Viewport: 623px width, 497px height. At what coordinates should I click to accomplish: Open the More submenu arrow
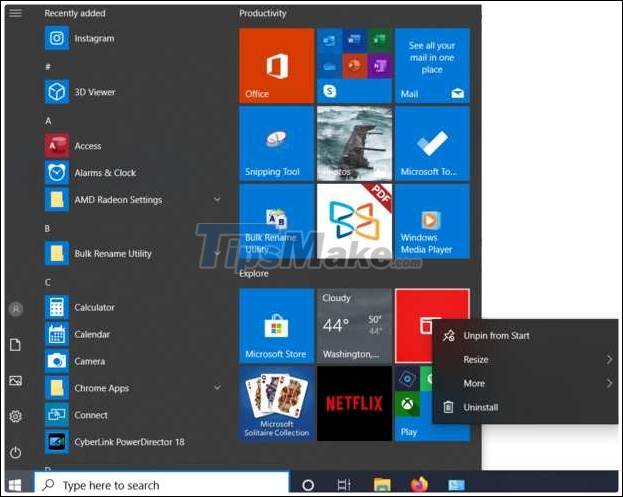tap(609, 384)
